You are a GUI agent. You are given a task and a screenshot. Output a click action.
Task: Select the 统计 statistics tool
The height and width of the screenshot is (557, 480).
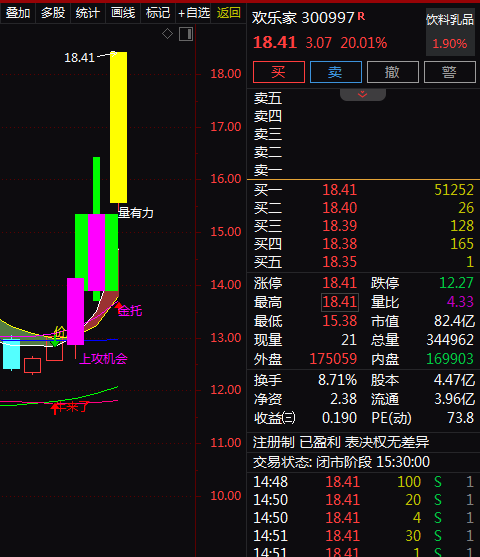tap(88, 13)
